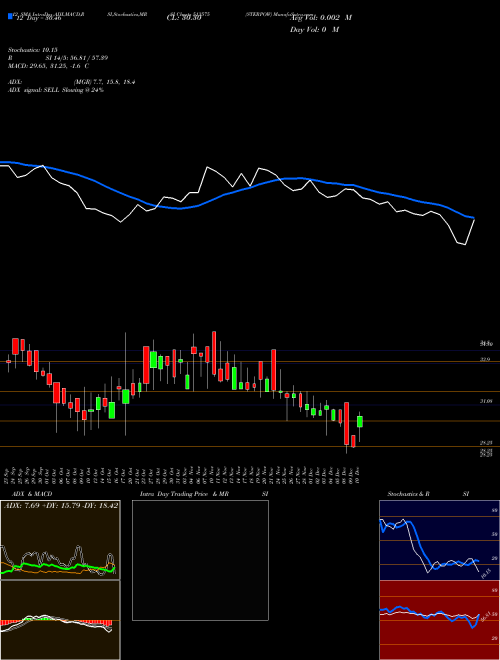The width and height of the screenshot is (500, 660).
Task: Click the 'Stochastics: 10.15' readout
Action: click(x=31, y=50)
